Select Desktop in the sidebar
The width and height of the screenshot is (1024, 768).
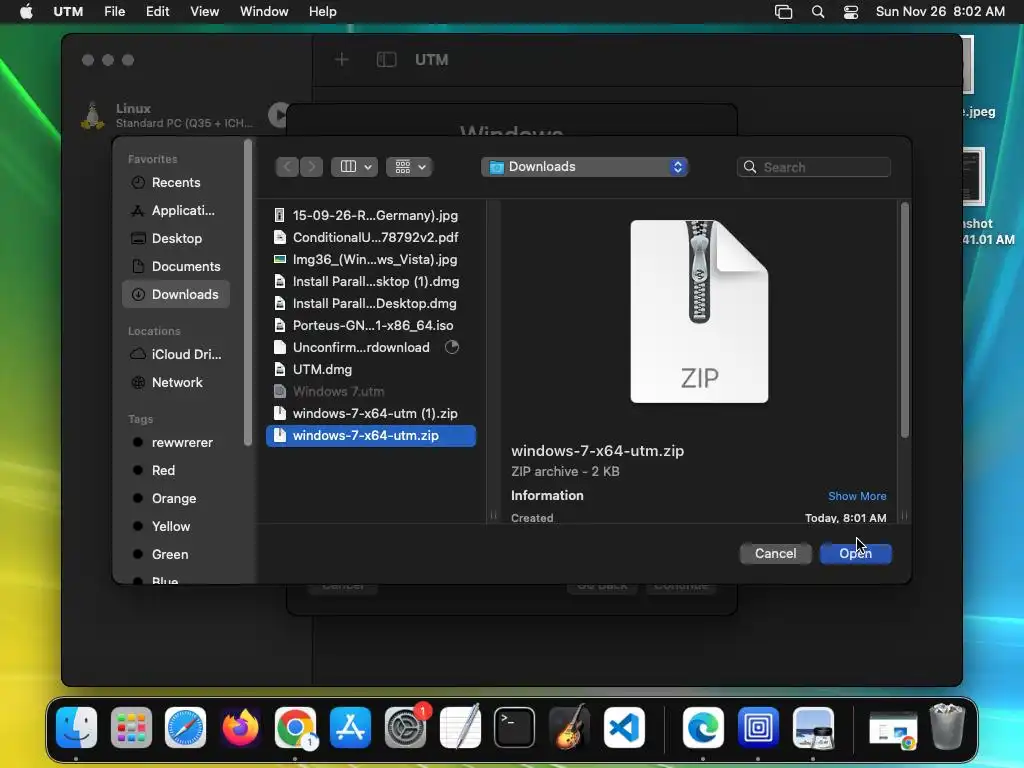[x=176, y=239]
